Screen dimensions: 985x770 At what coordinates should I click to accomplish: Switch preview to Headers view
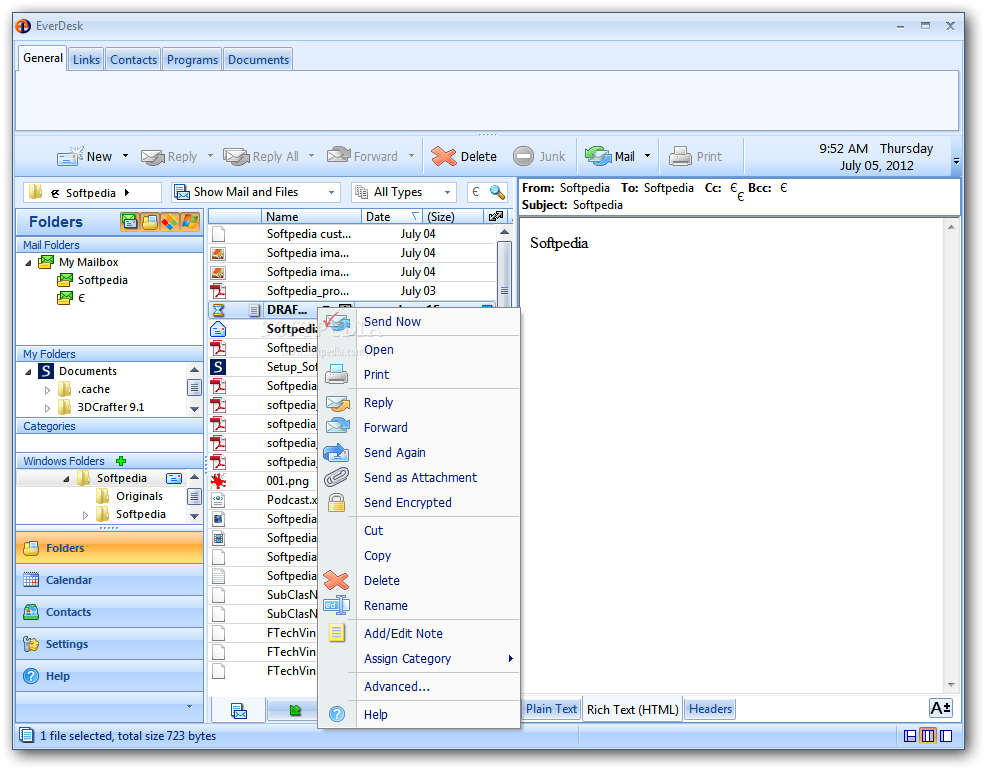click(710, 709)
